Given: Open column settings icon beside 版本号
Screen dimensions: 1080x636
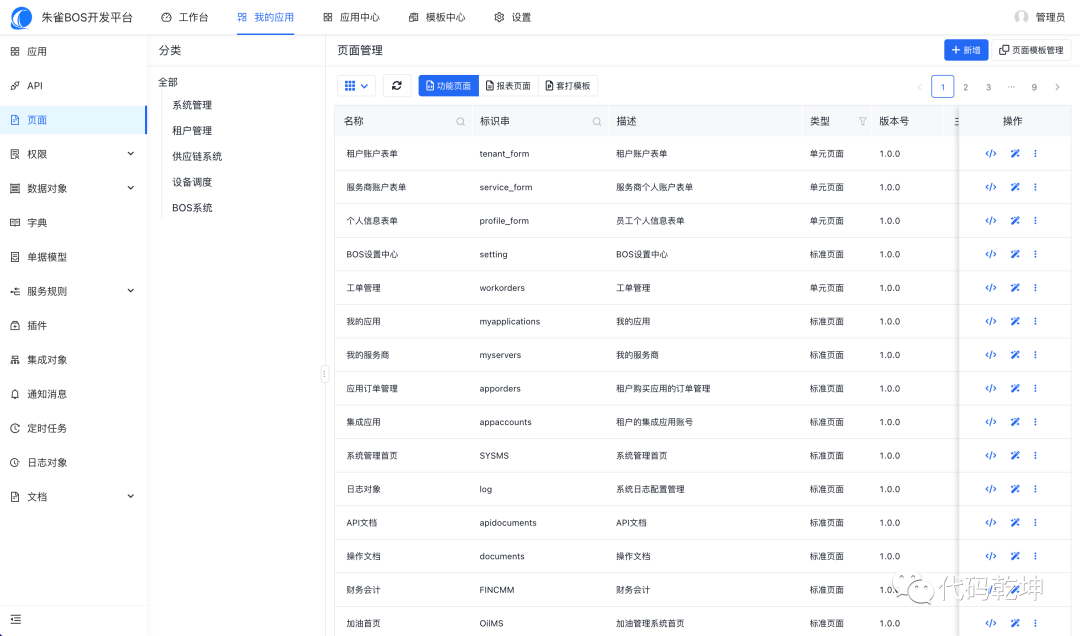Looking at the screenshot, I should (x=956, y=121).
